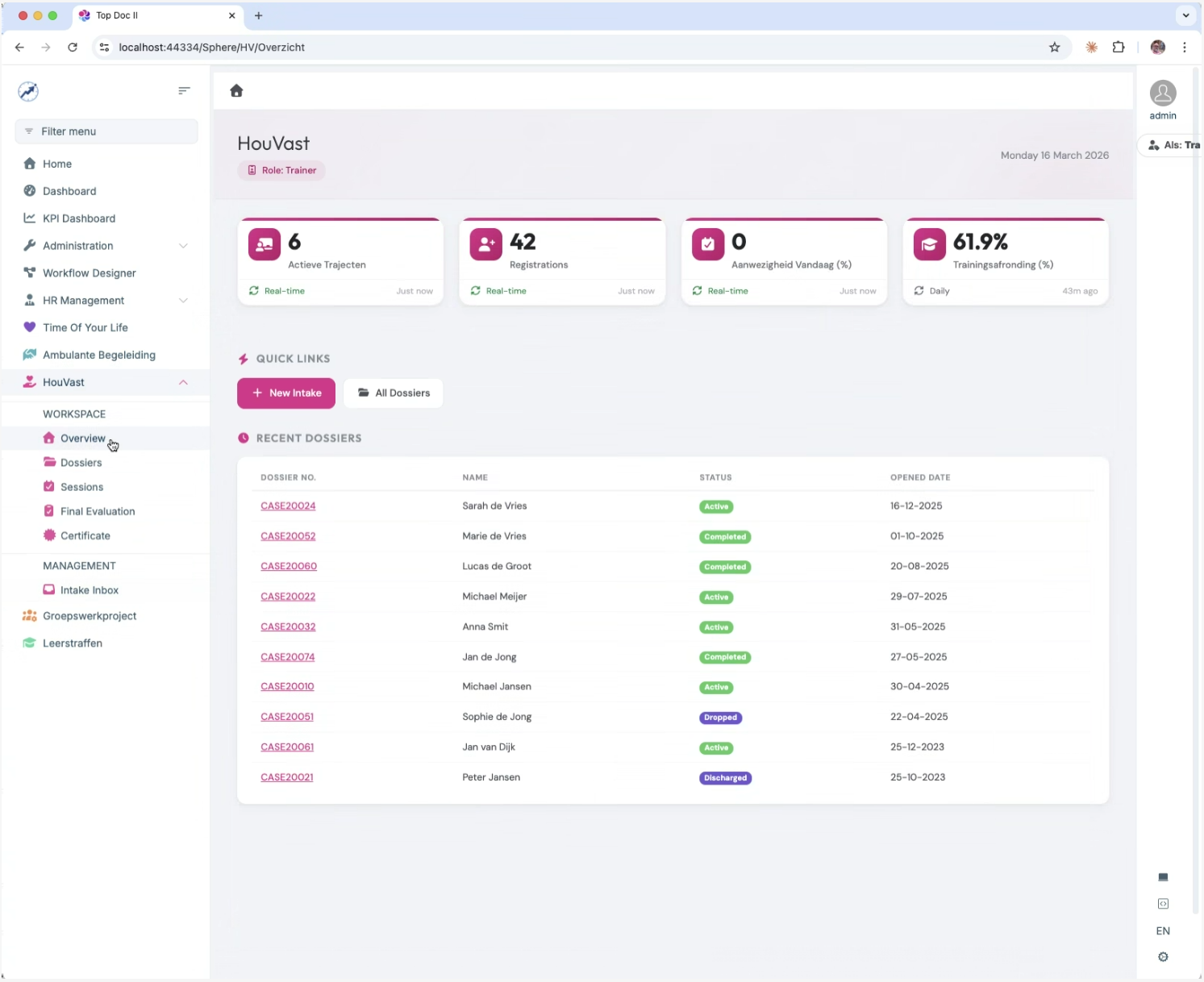Switch language using the EN toggle
This screenshot has width=1204, height=982.
pyautogui.click(x=1163, y=930)
